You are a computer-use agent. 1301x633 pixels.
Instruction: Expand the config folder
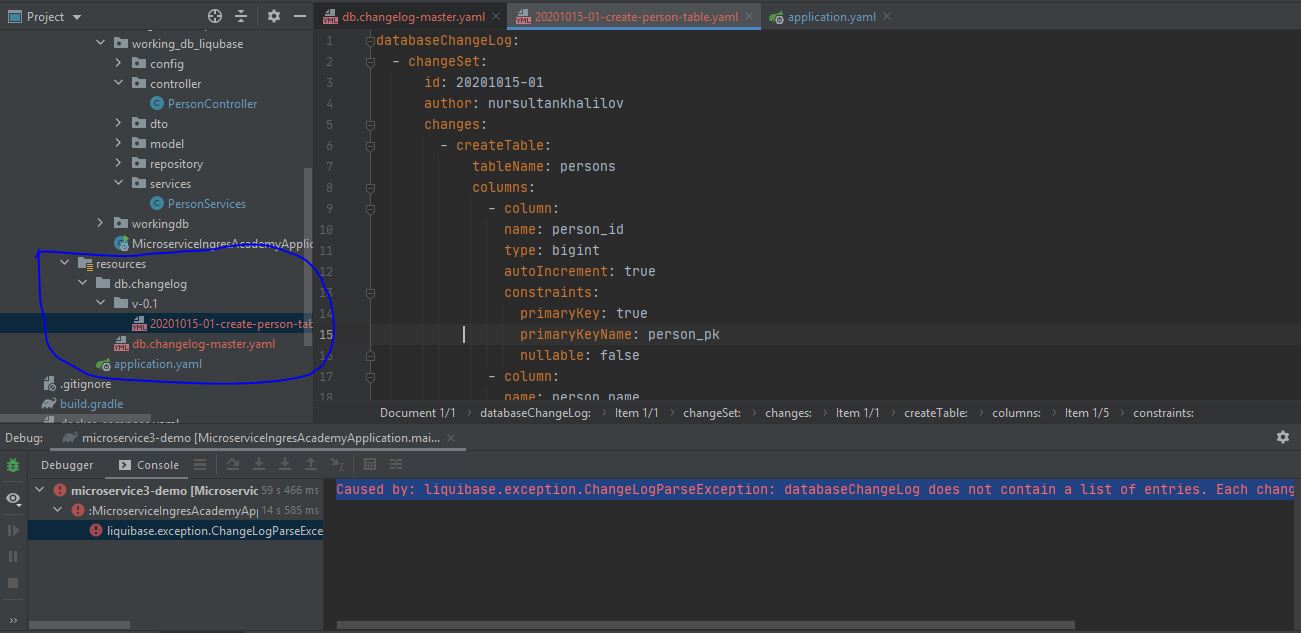pos(119,64)
